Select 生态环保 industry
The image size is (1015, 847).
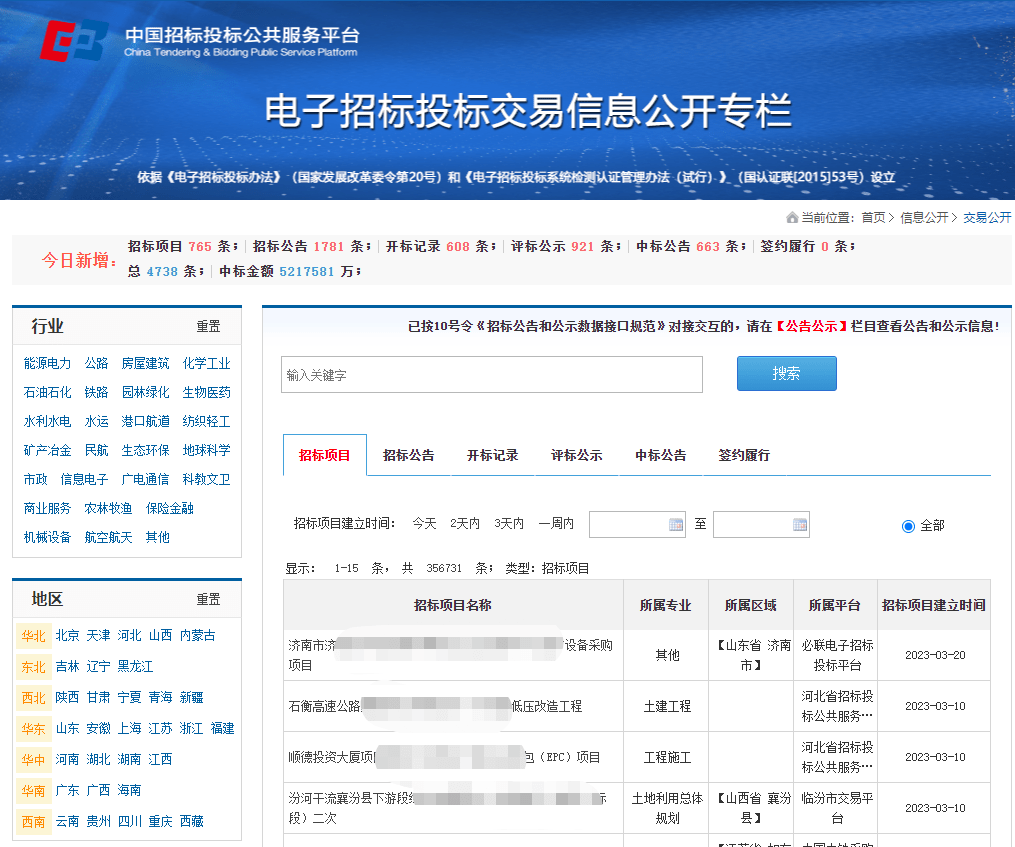[146, 450]
